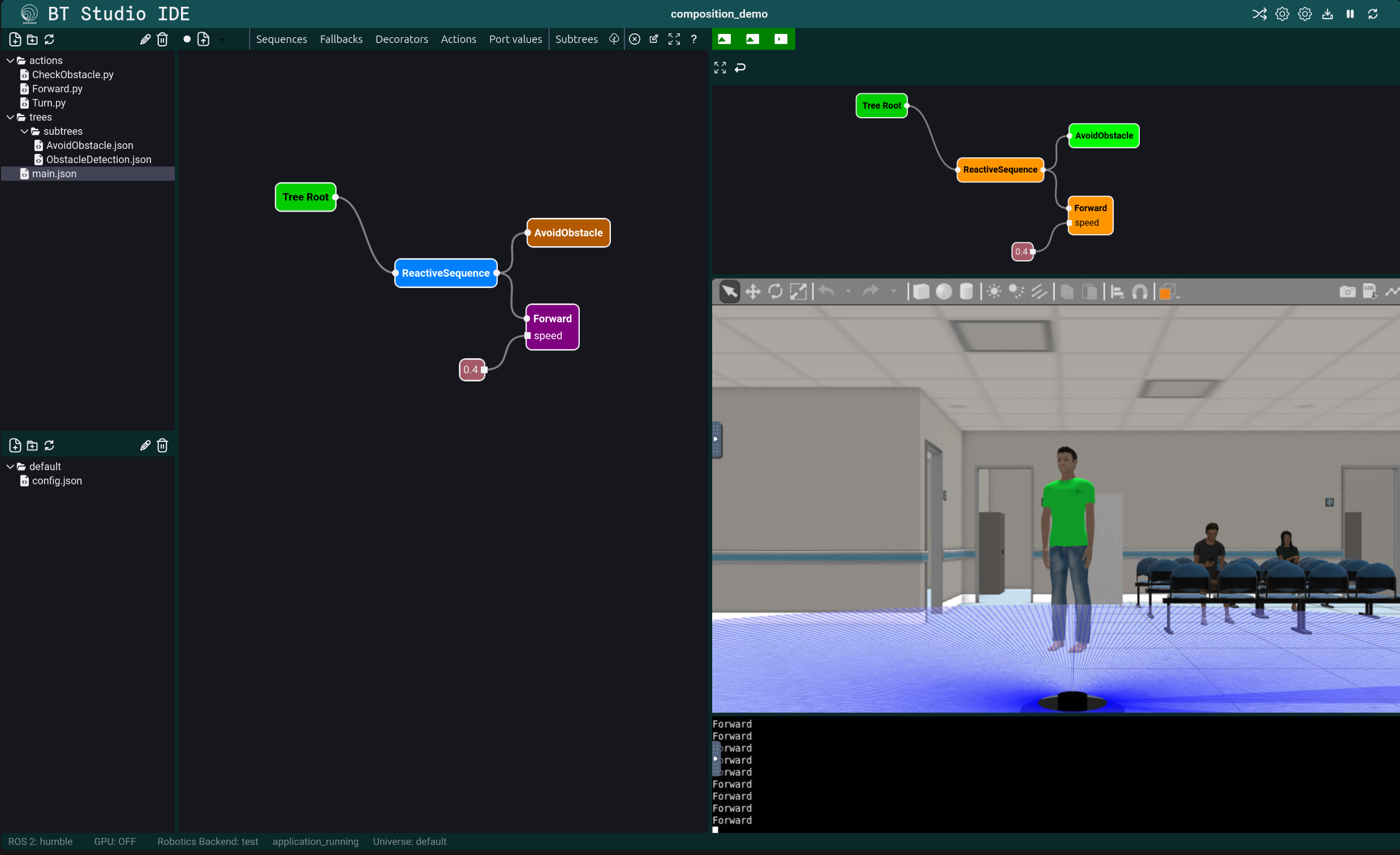Image resolution: width=1400 pixels, height=855 pixels.
Task: Click the Gazebo LOG record icon
Action: point(1369,291)
